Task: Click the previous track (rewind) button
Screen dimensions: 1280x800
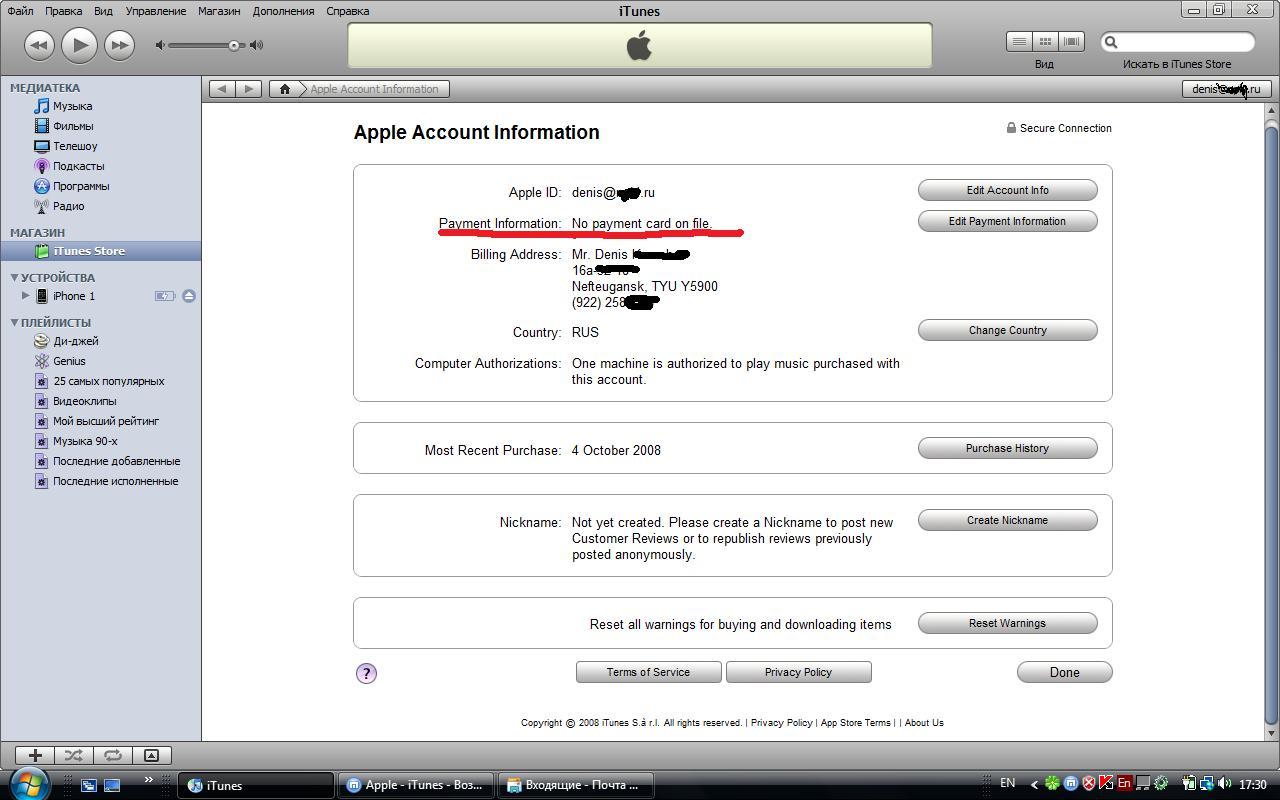Action: point(39,45)
